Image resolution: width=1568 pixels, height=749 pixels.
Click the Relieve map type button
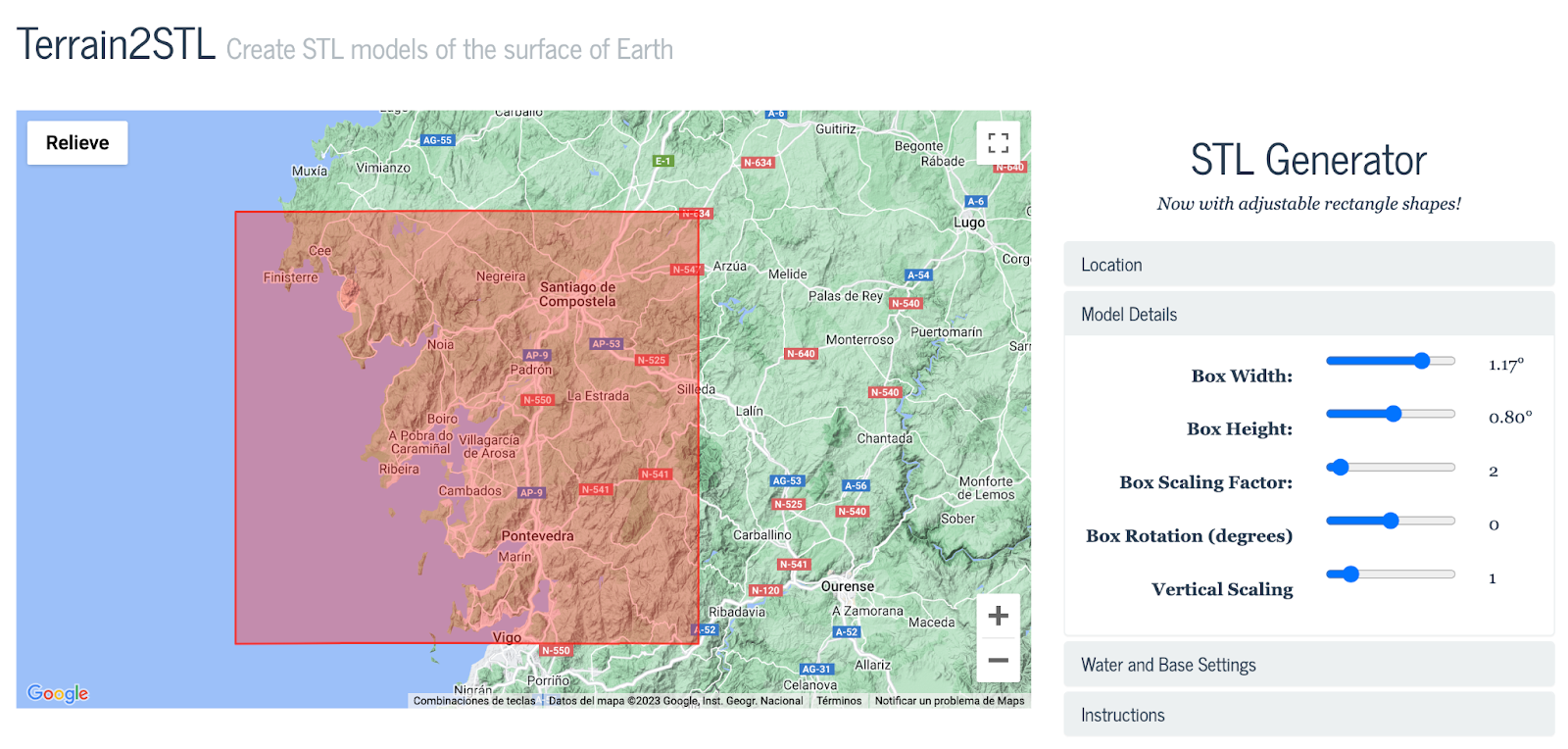tap(77, 143)
